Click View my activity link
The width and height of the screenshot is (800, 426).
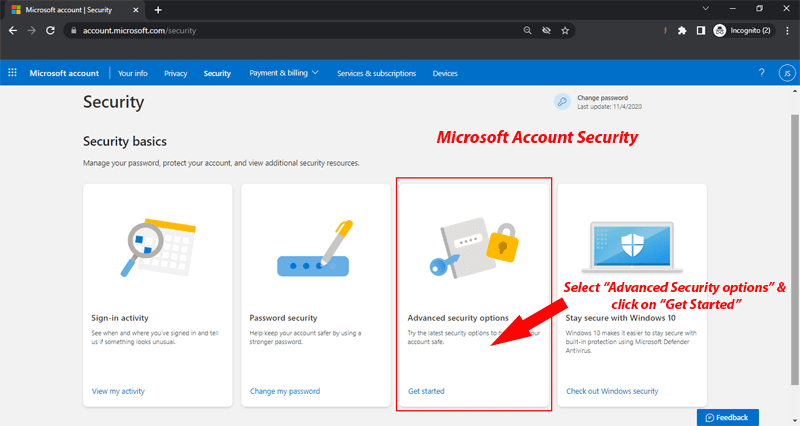pyautogui.click(x=118, y=391)
